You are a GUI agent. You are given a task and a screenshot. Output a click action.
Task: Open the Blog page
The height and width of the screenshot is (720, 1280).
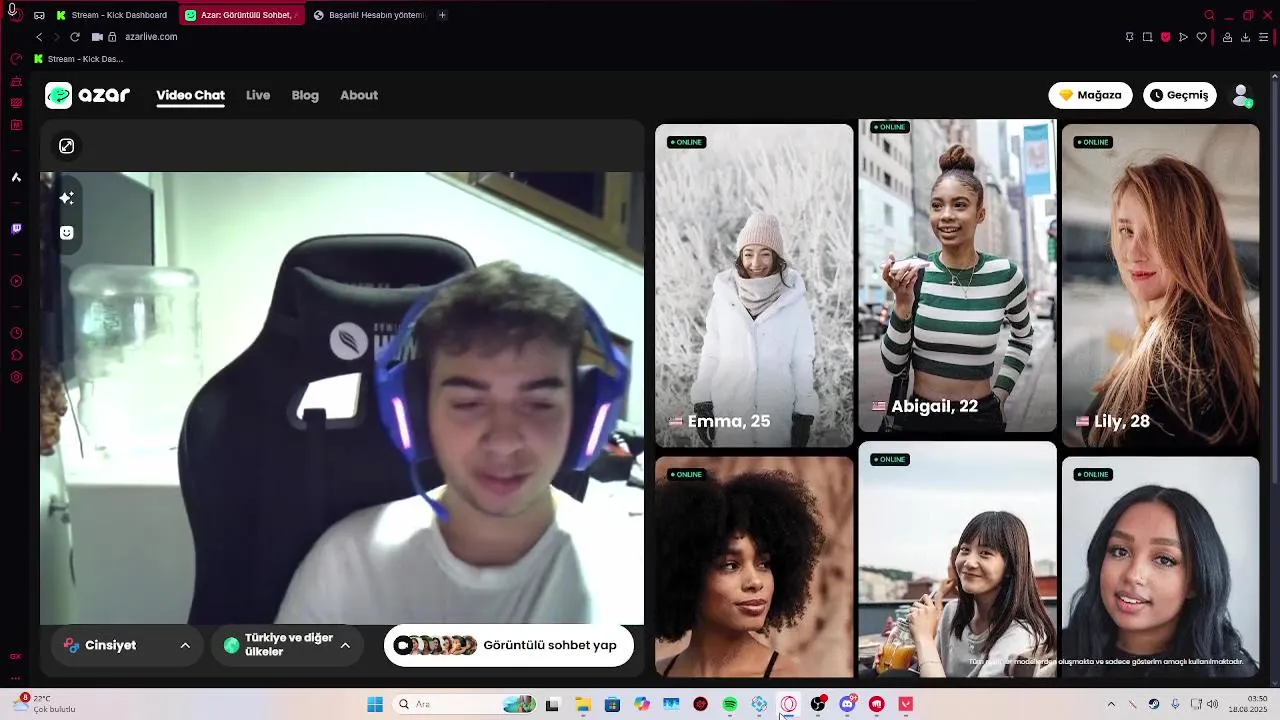(x=305, y=95)
